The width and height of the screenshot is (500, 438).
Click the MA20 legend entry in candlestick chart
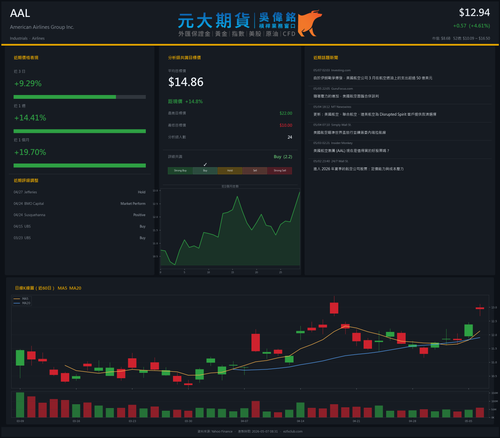pyautogui.click(x=22, y=303)
